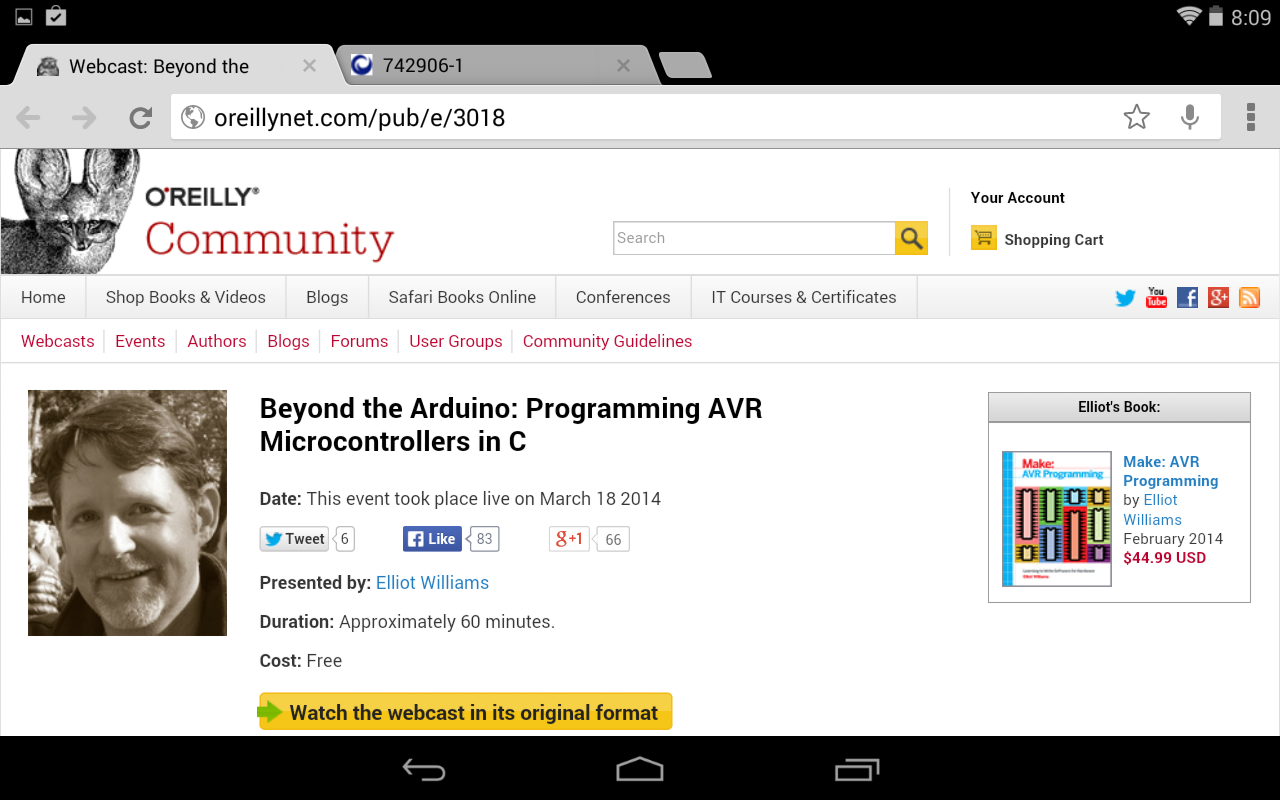The width and height of the screenshot is (1280, 800).
Task: Open Make: AVR Programming book cover
Action: tap(1057, 519)
